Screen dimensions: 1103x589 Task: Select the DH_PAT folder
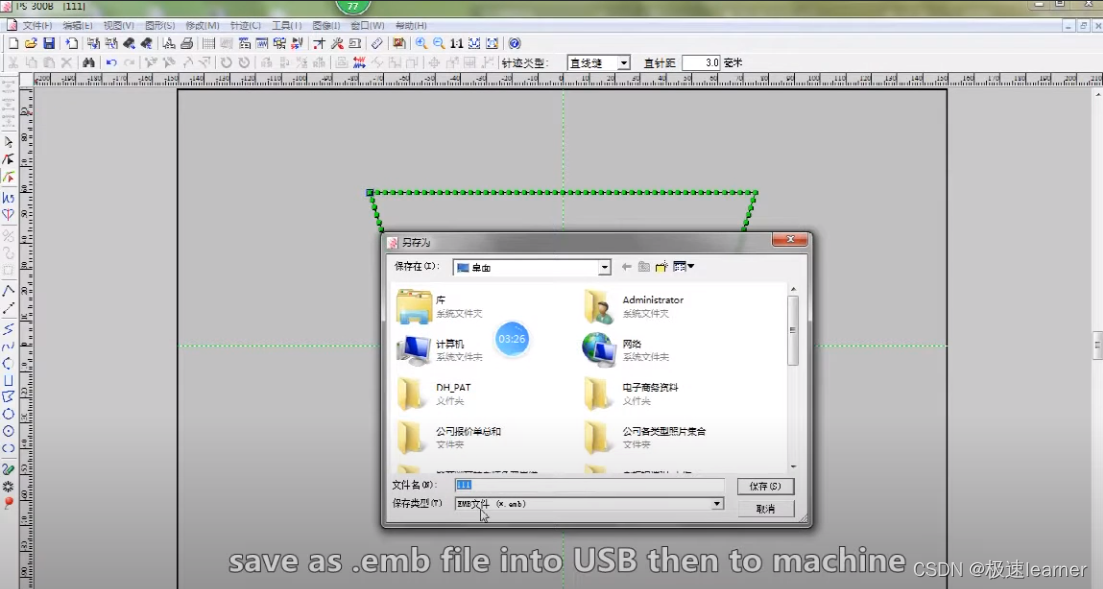436,393
